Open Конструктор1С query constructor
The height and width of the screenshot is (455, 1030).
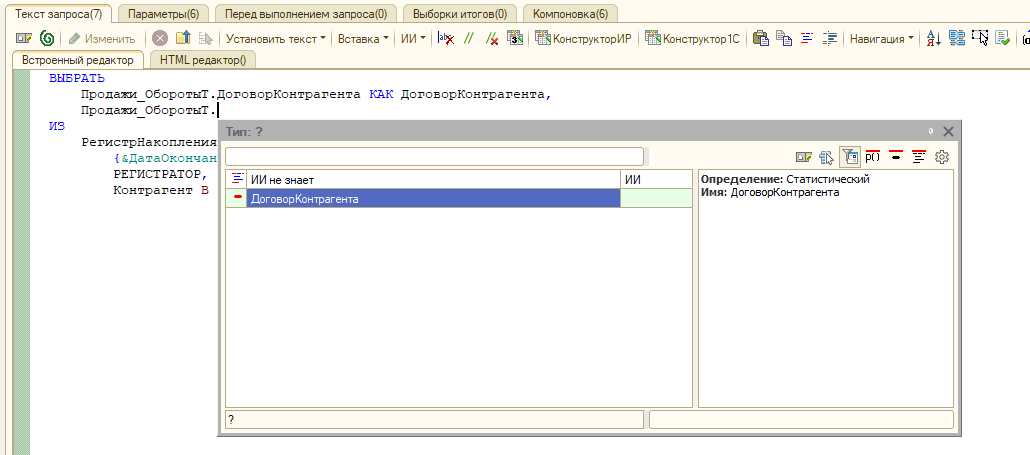tap(692, 39)
